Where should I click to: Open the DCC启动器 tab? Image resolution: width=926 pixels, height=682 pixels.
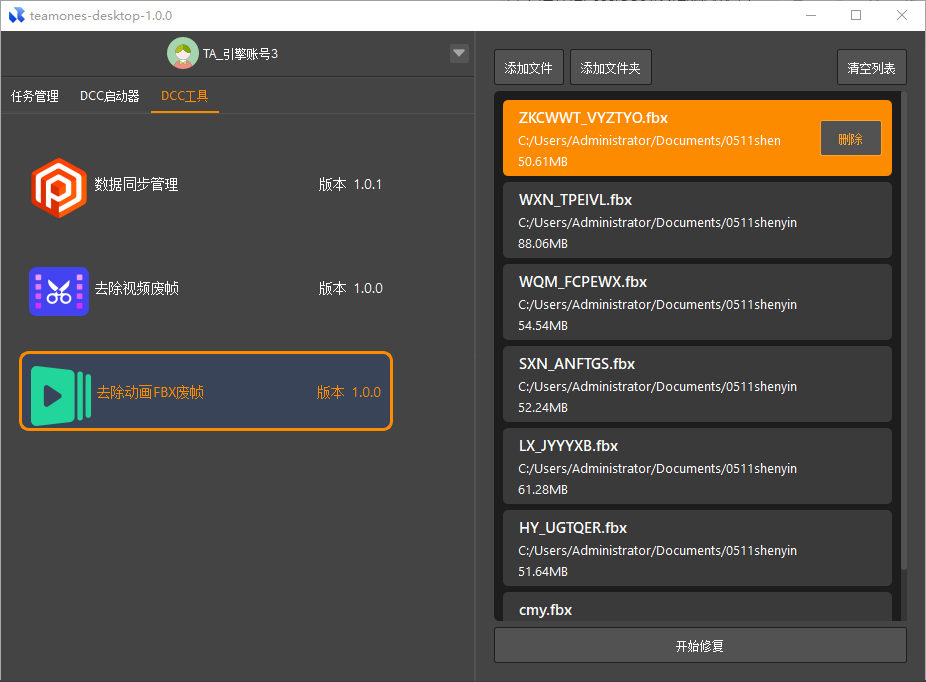point(110,97)
